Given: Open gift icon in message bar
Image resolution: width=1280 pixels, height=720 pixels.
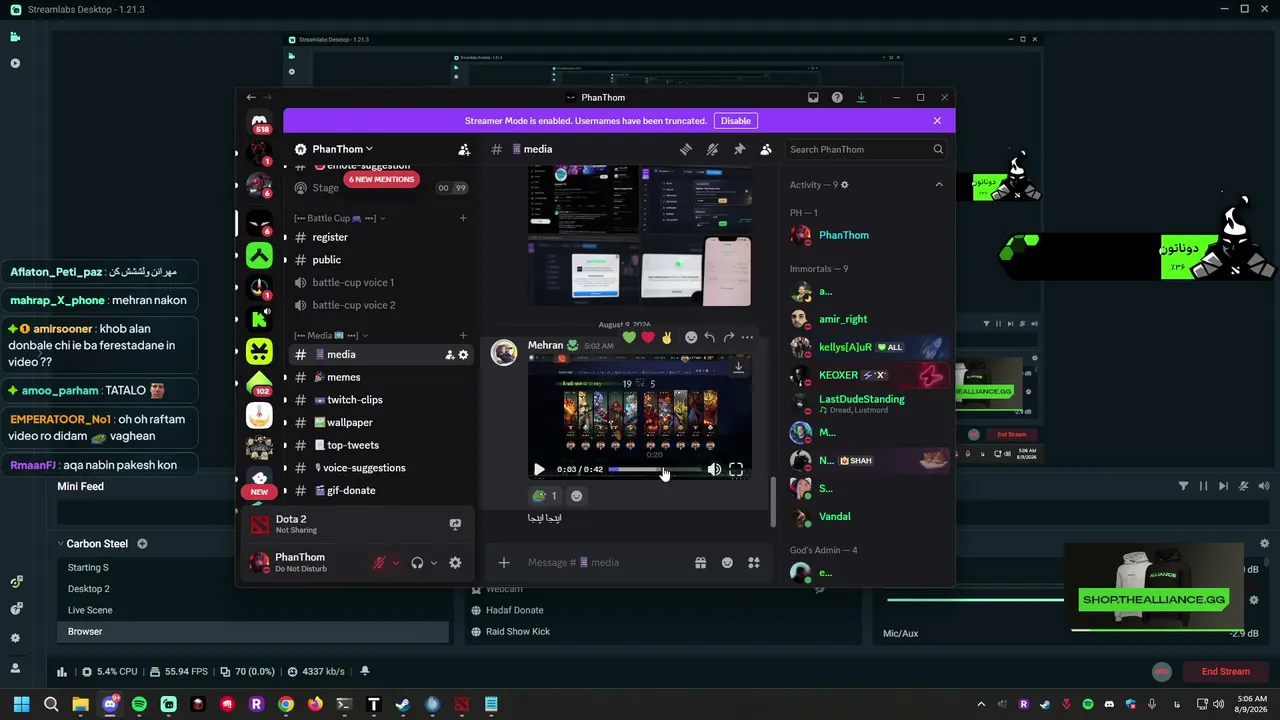Looking at the screenshot, I should pyautogui.click(x=701, y=563).
